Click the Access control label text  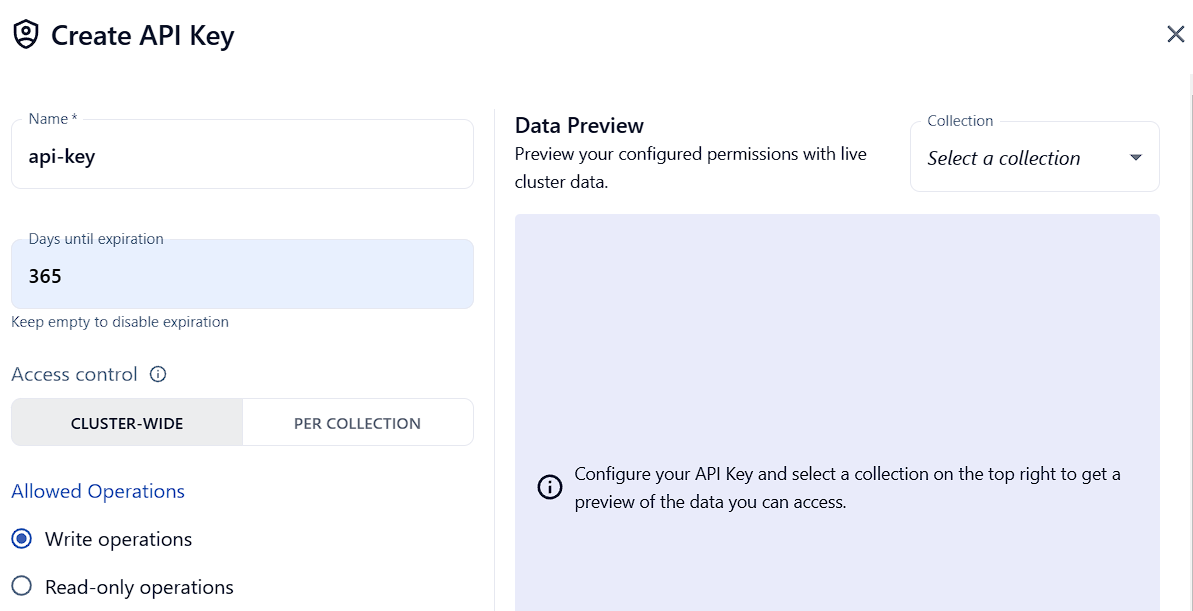pyautogui.click(x=74, y=374)
